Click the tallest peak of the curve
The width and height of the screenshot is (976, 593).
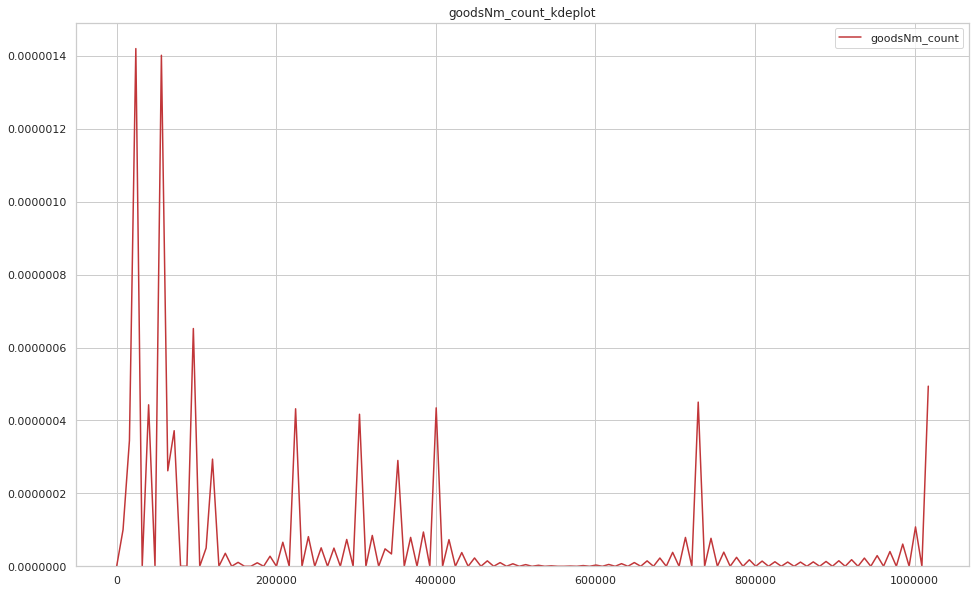[136, 49]
